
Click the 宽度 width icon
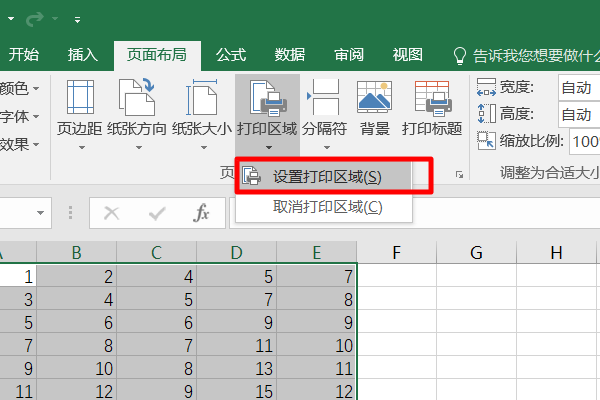click(x=486, y=87)
